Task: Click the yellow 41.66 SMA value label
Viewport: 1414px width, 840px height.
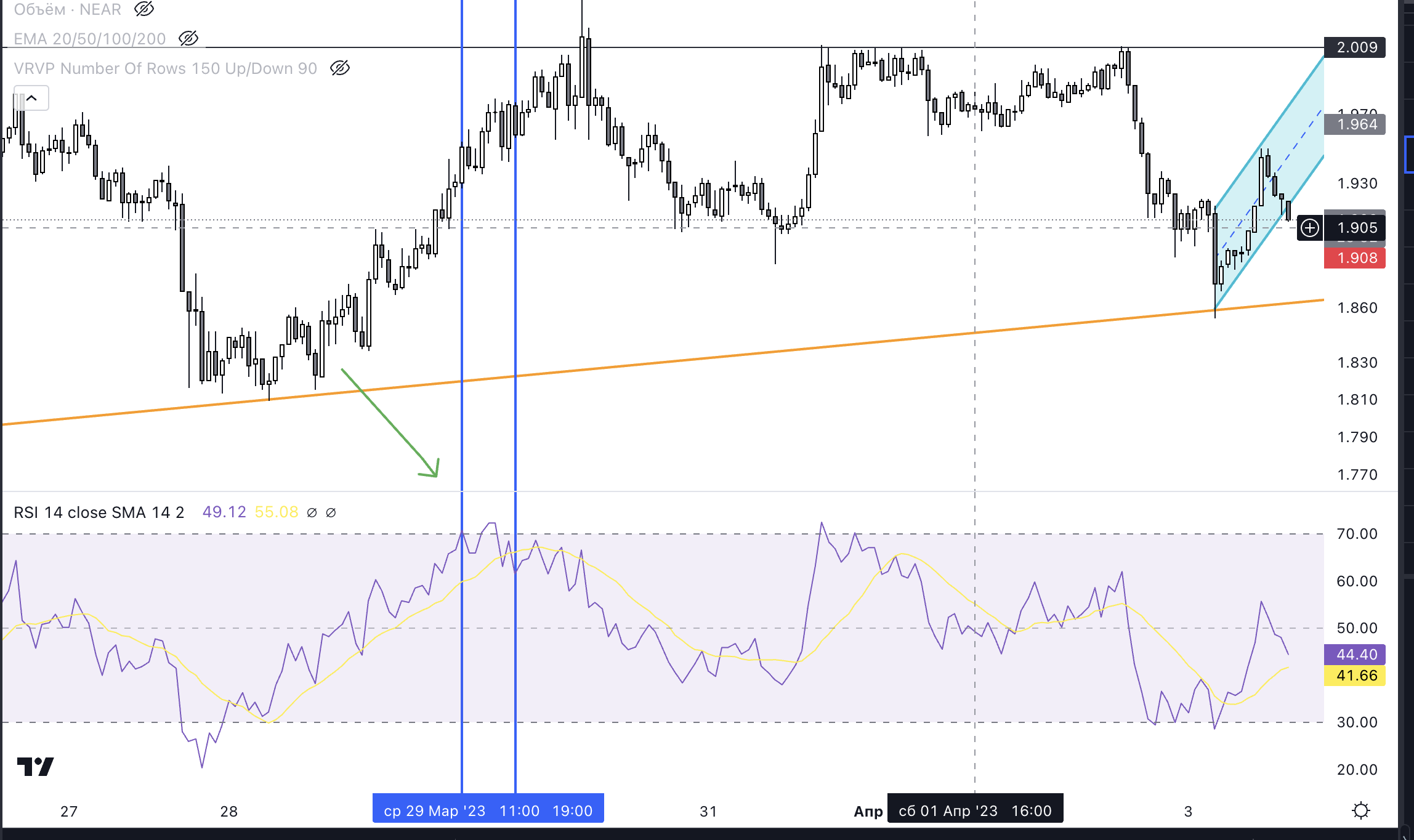Action: (1355, 676)
